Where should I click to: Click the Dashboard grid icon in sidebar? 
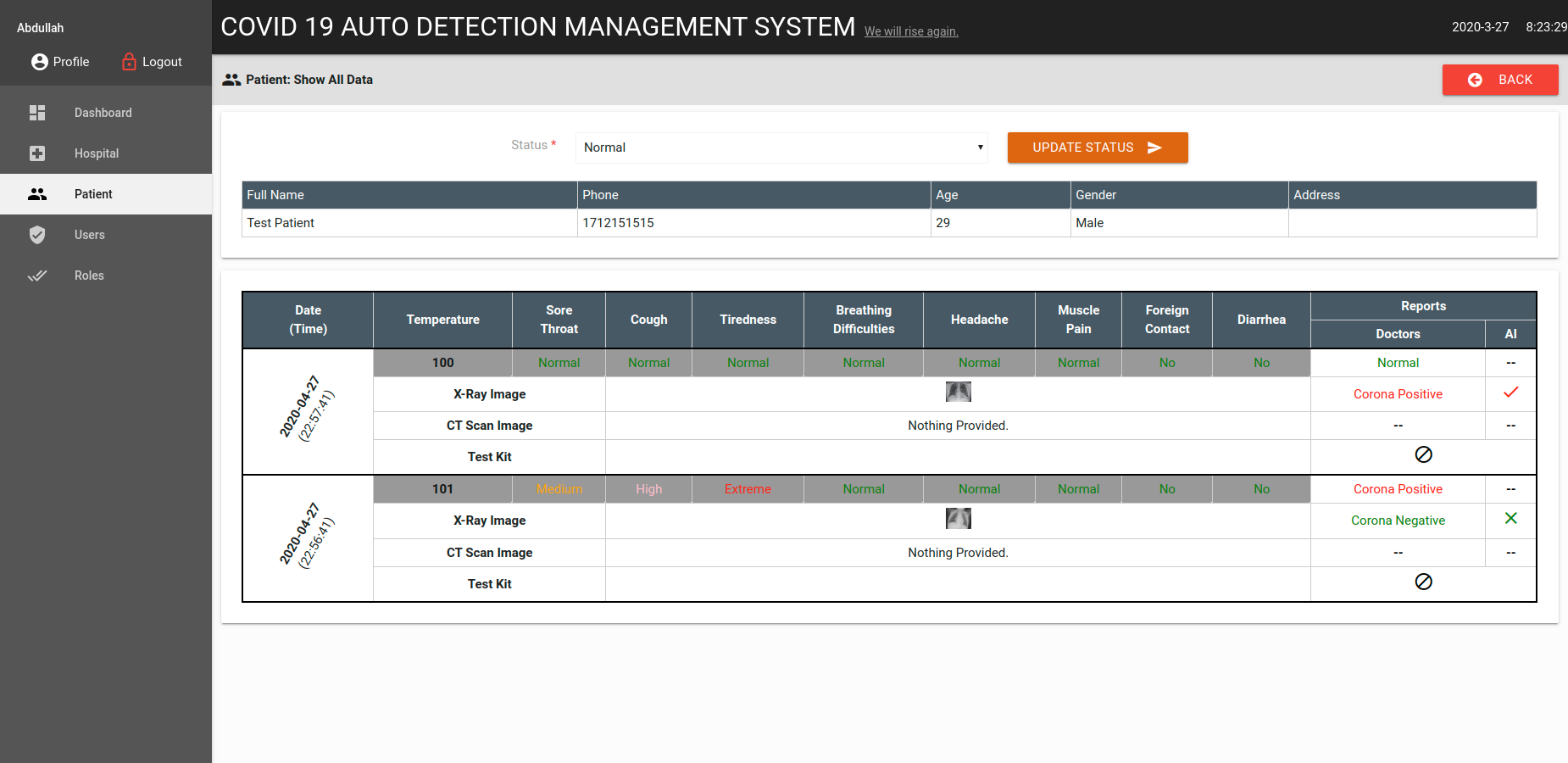[37, 113]
